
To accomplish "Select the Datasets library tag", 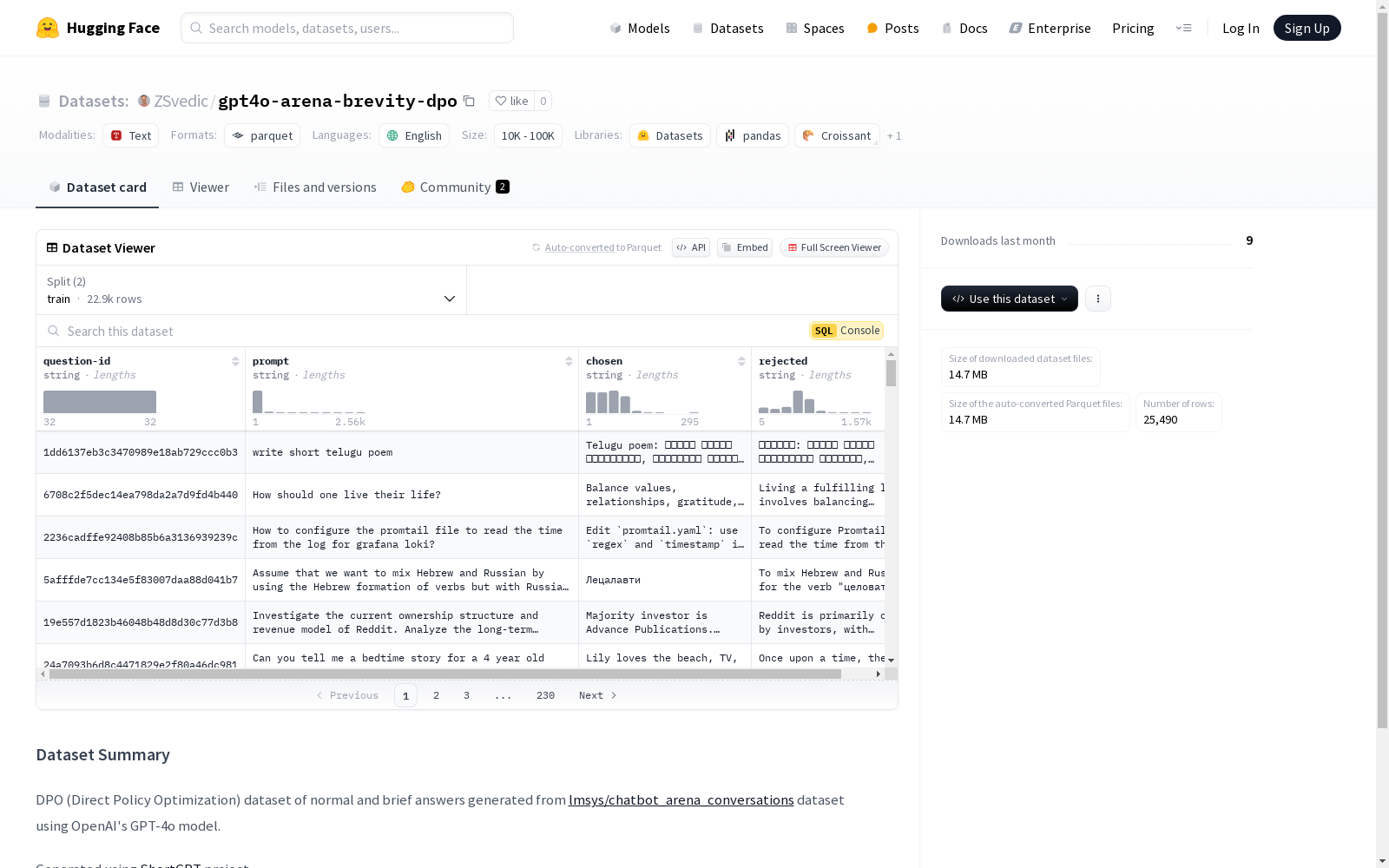I will tap(670, 135).
